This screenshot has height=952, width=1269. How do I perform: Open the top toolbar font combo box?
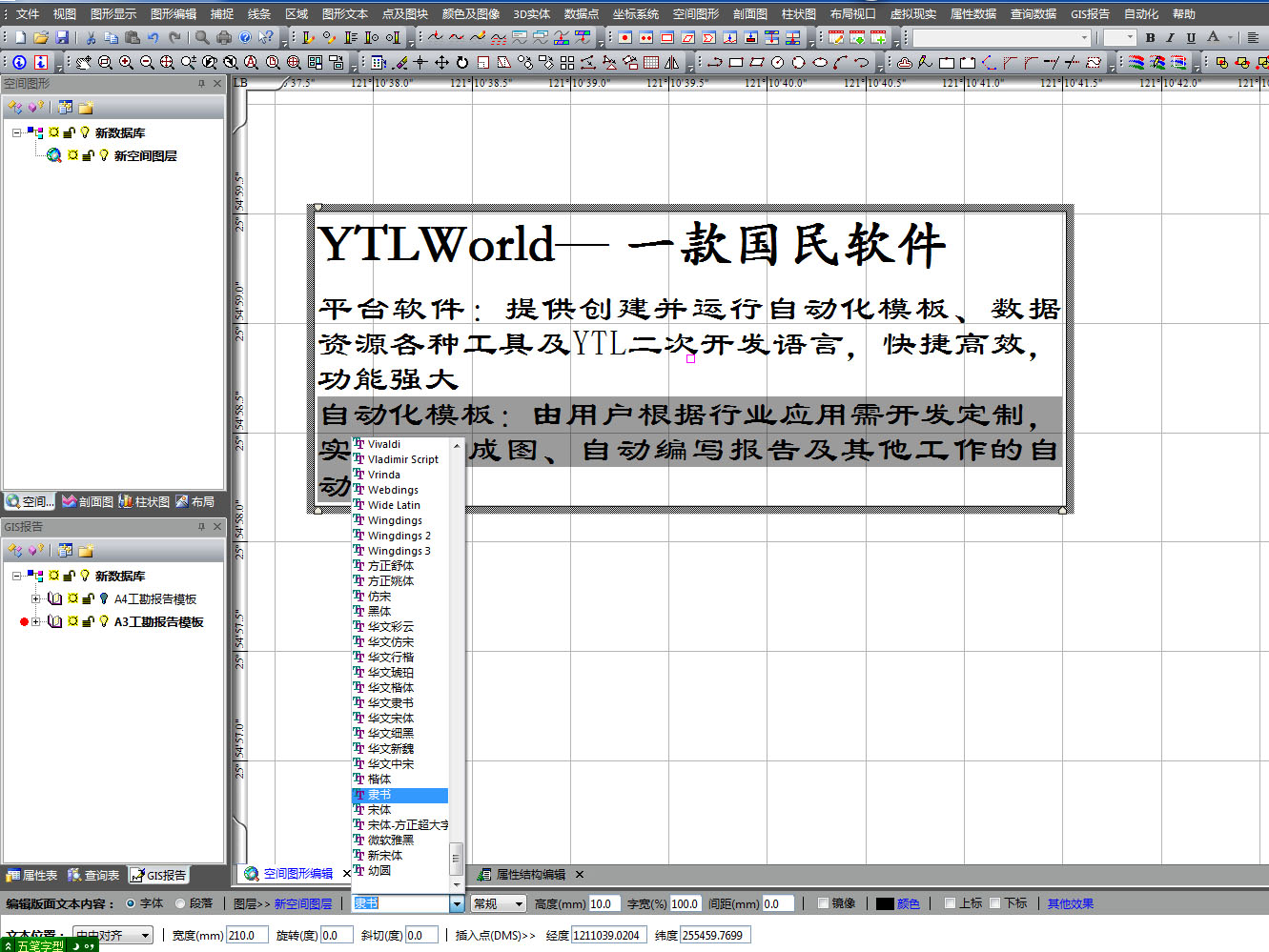(1003, 37)
